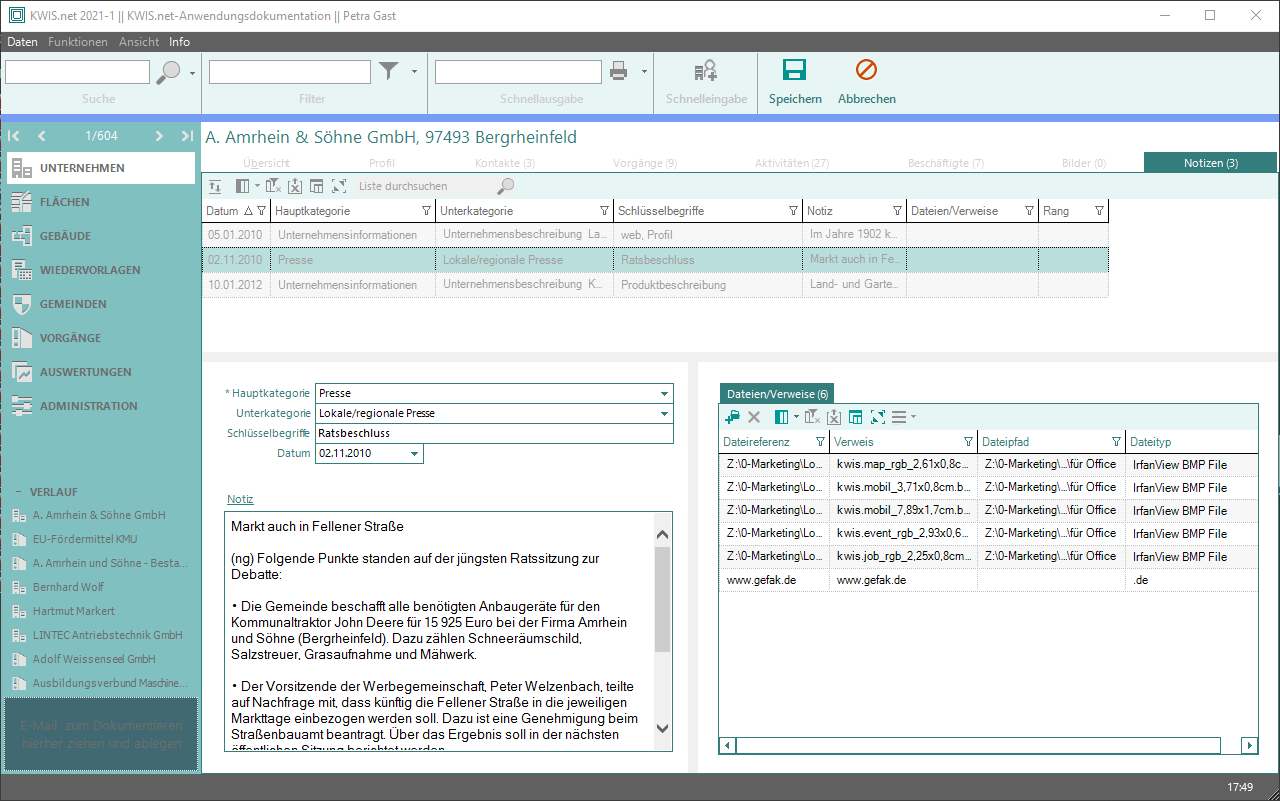Image resolution: width=1280 pixels, height=801 pixels.
Task: Toggle the filter on the Hauptkategorie column
Action: click(x=427, y=211)
